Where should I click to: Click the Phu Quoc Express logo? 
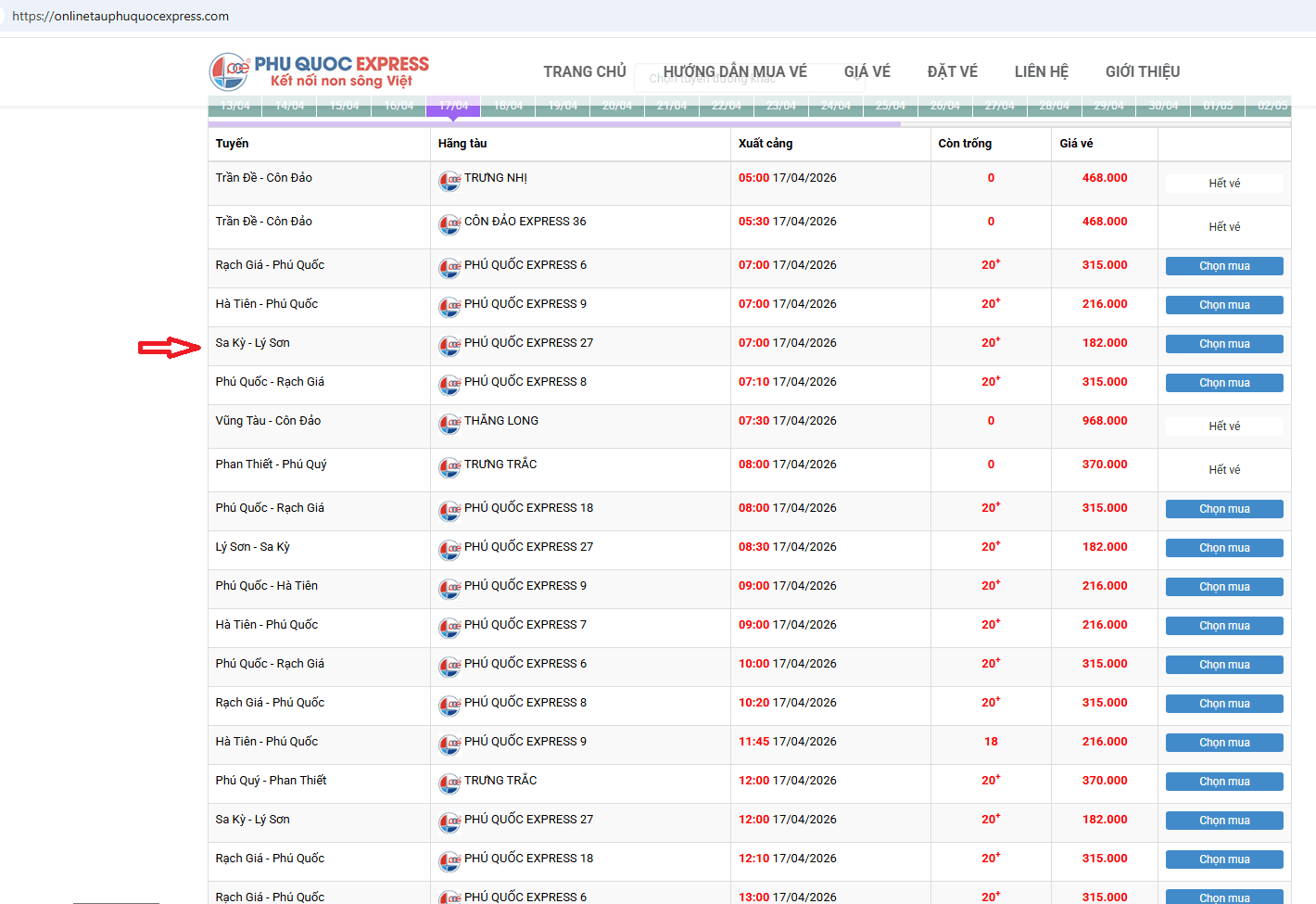[320, 71]
